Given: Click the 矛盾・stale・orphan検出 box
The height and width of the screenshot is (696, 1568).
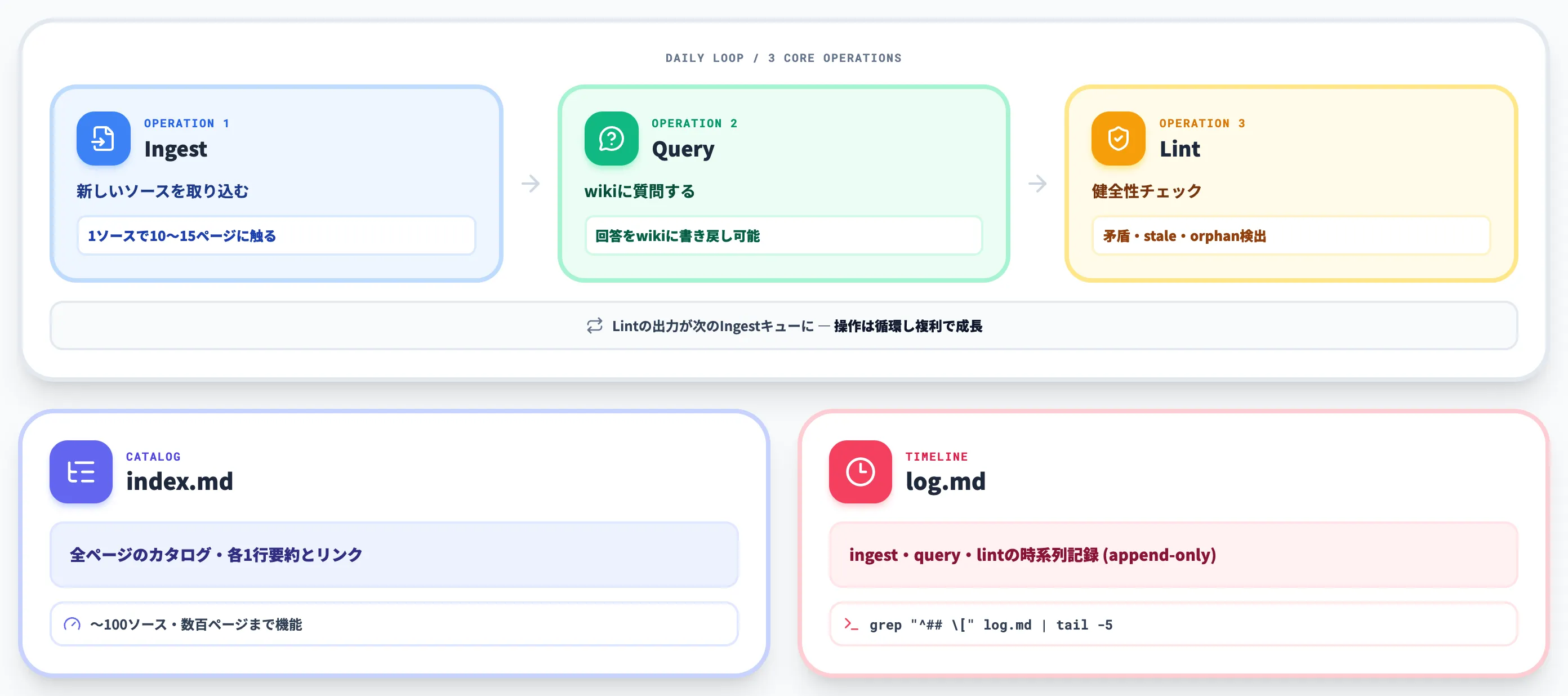Looking at the screenshot, I should pyautogui.click(x=1291, y=235).
